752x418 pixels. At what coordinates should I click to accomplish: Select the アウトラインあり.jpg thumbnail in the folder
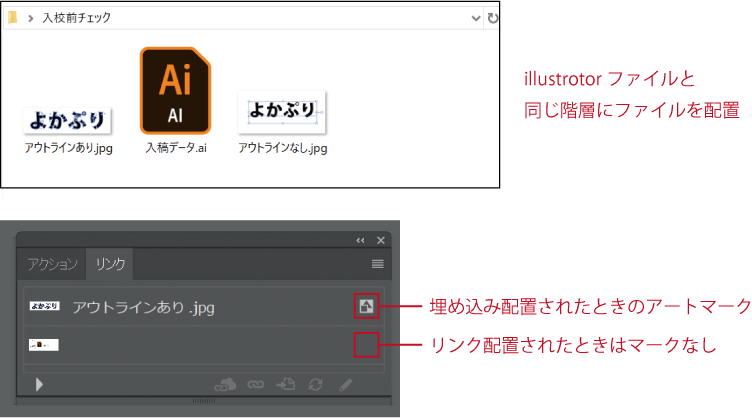click(68, 121)
